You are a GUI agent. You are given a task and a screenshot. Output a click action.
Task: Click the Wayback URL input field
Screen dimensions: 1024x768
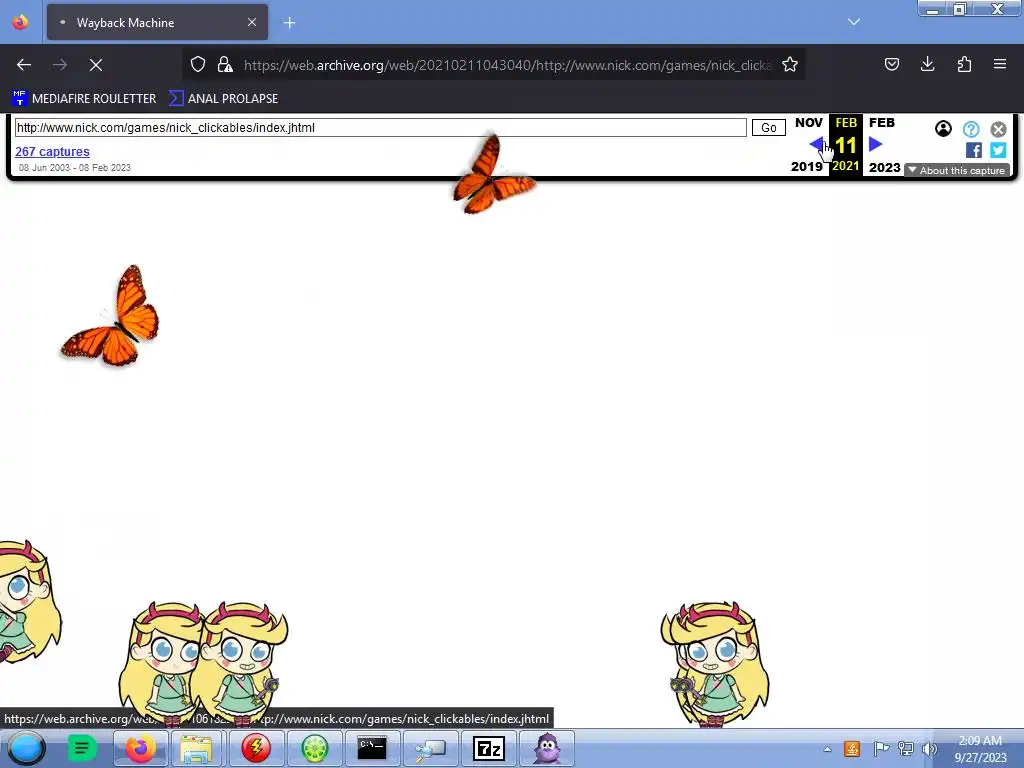point(381,127)
